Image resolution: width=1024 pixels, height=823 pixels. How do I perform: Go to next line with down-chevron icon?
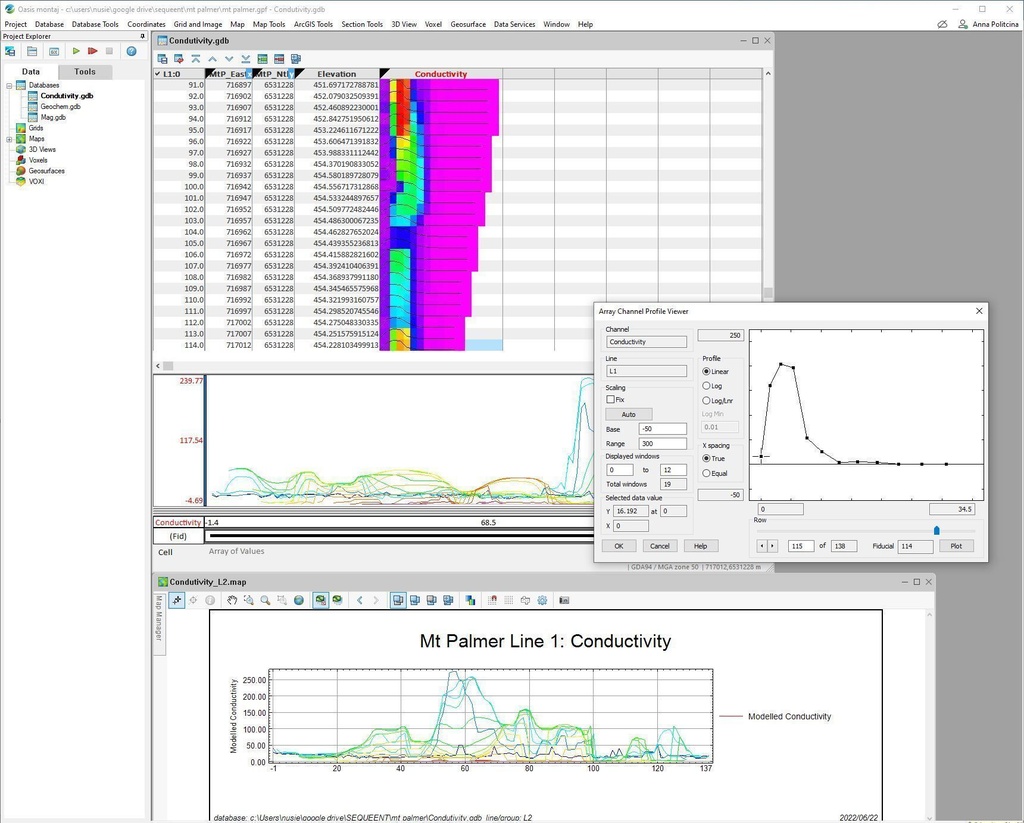tap(228, 59)
